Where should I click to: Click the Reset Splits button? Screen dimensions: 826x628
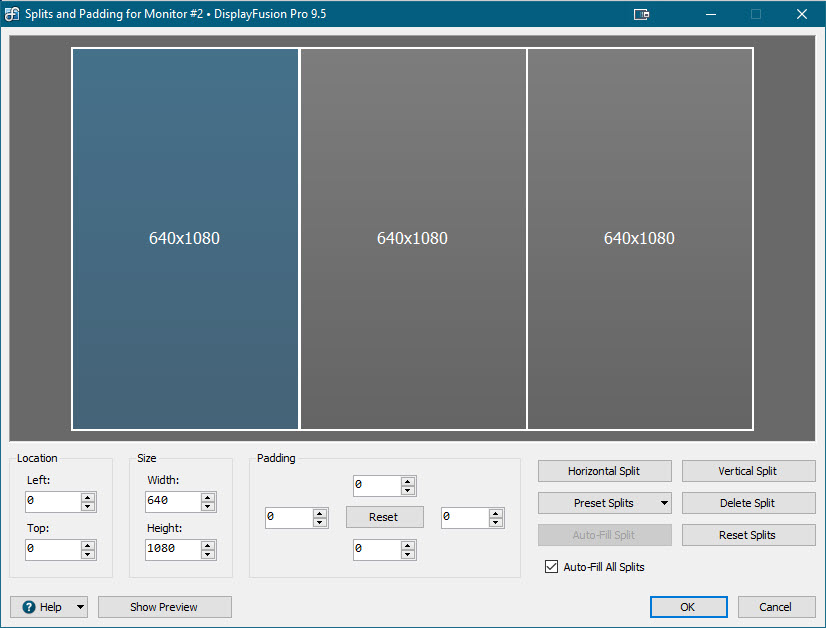[x=749, y=535]
